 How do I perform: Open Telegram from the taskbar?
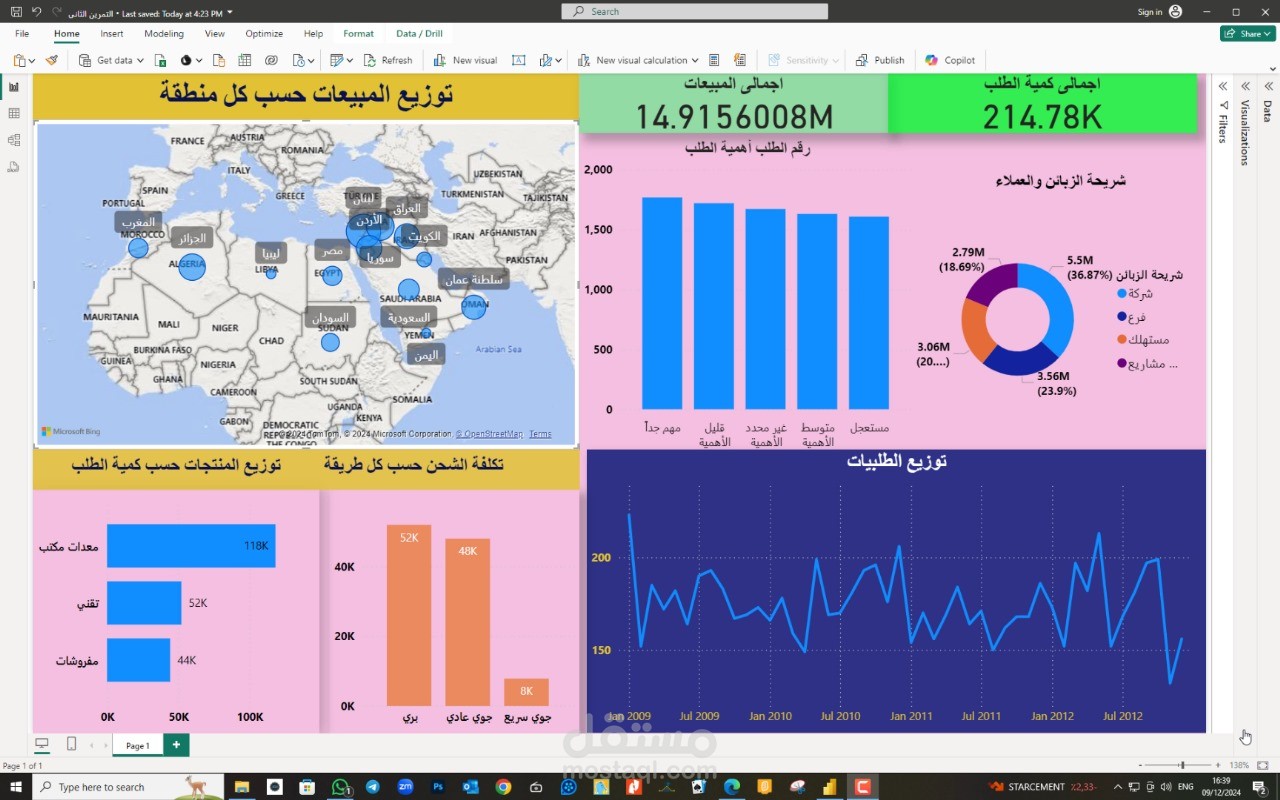pos(373,787)
